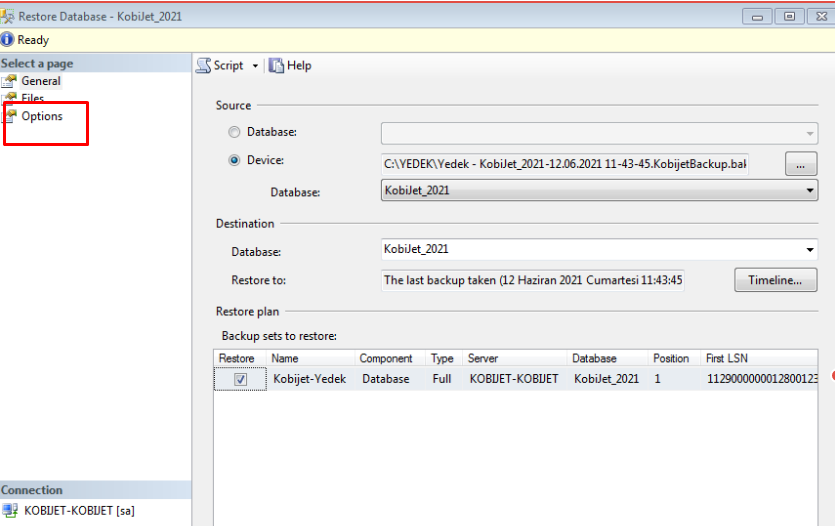Browse for backup device with ellipsis button
The image size is (835, 526).
(x=800, y=164)
